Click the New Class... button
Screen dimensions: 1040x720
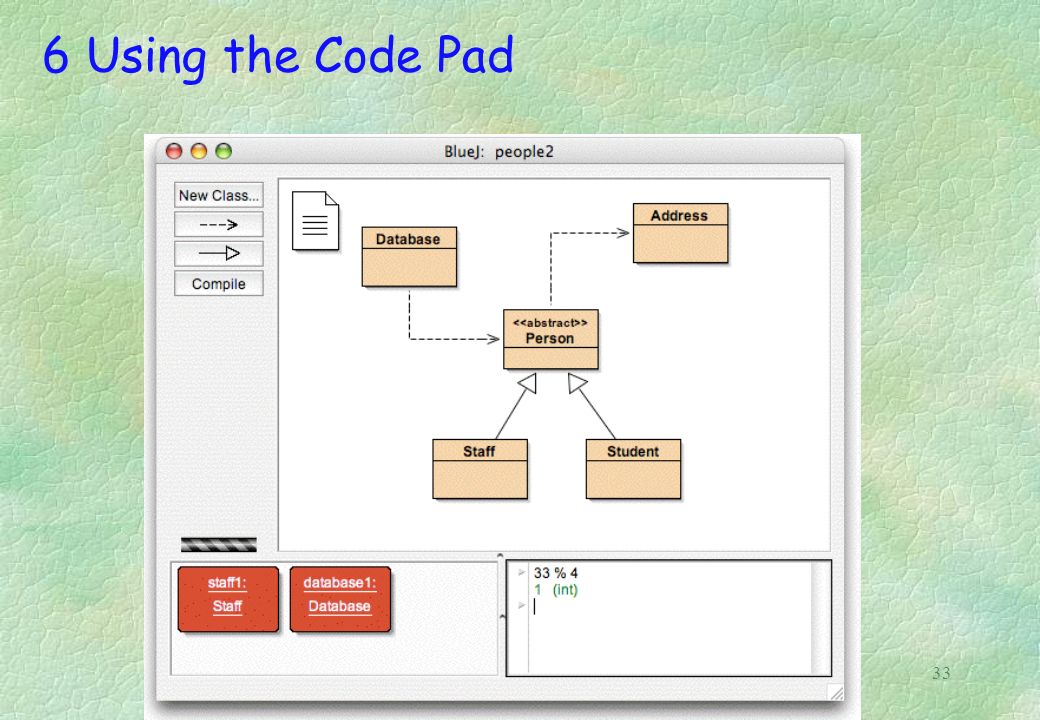coord(219,196)
